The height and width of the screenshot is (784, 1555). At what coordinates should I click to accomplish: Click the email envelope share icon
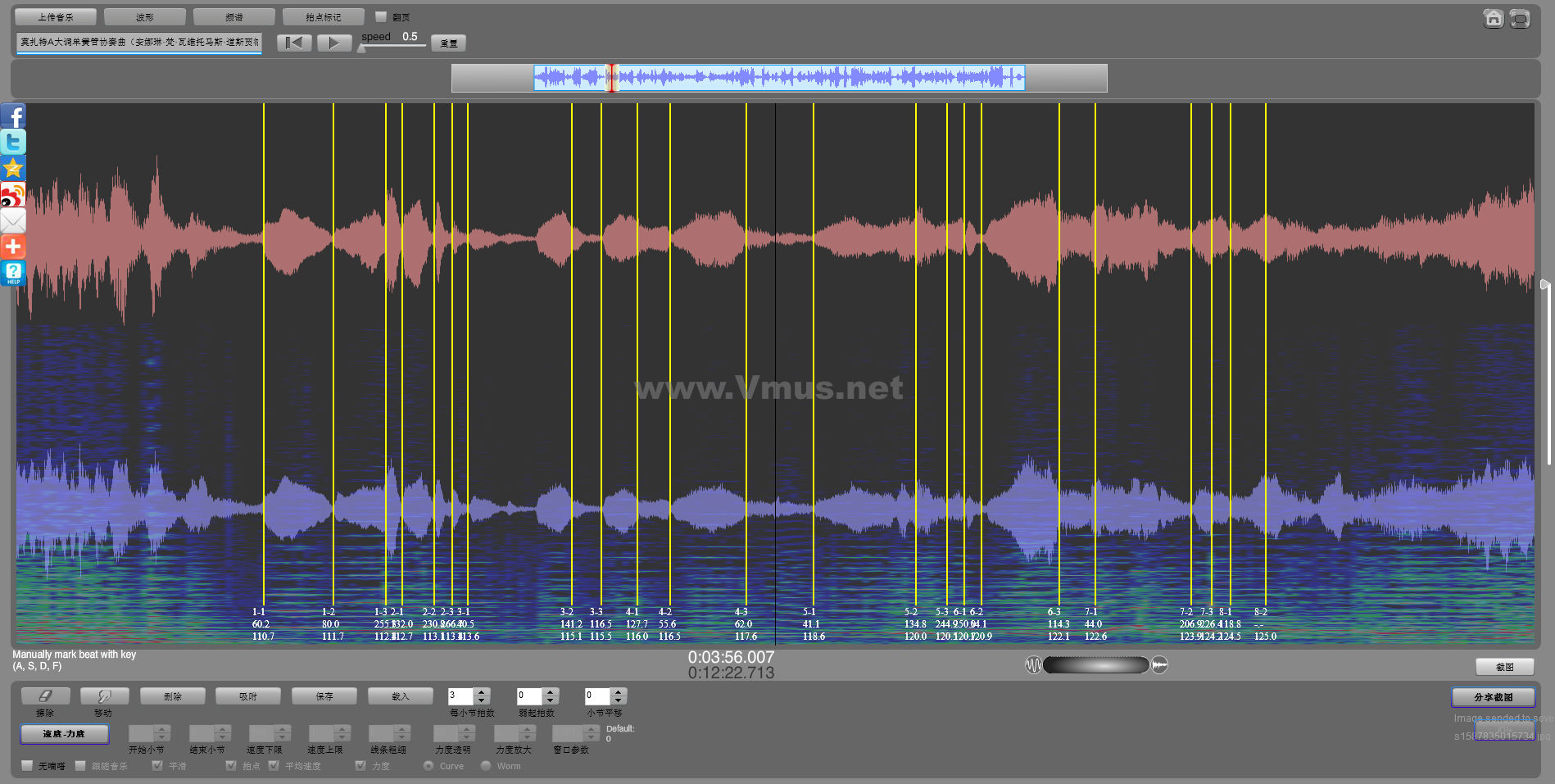click(13, 221)
